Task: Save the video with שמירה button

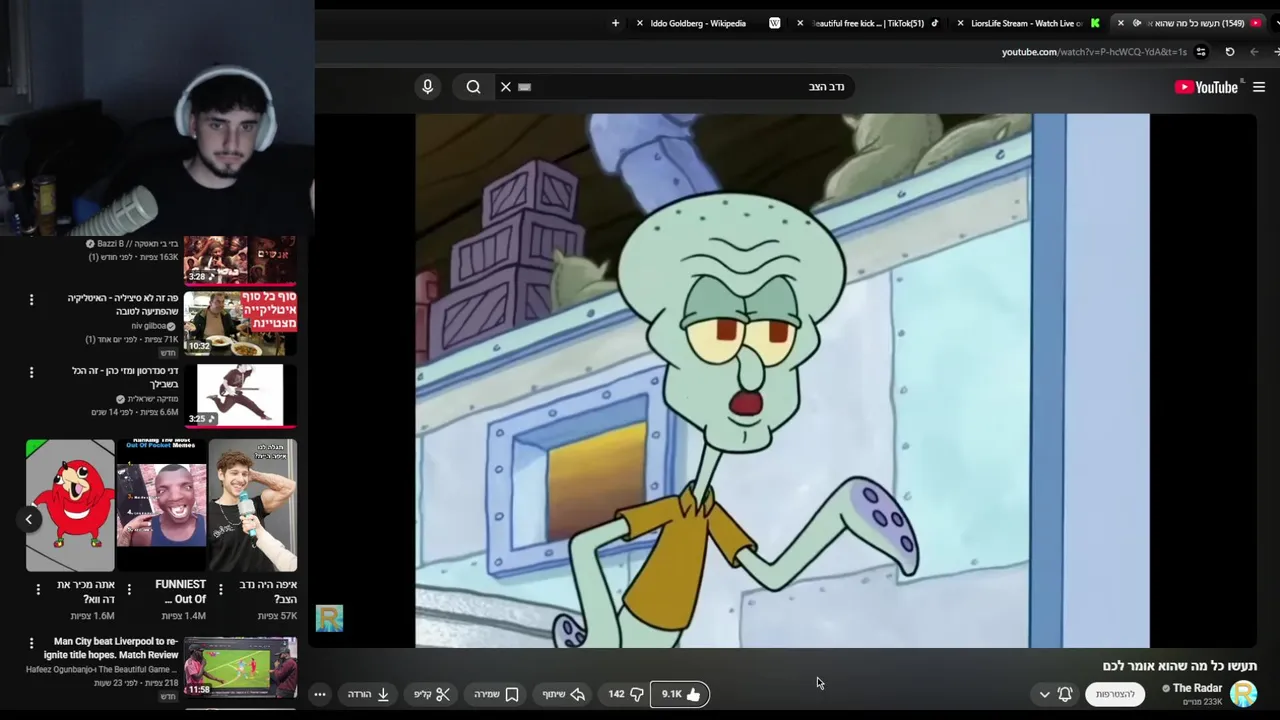Action: 496,694
